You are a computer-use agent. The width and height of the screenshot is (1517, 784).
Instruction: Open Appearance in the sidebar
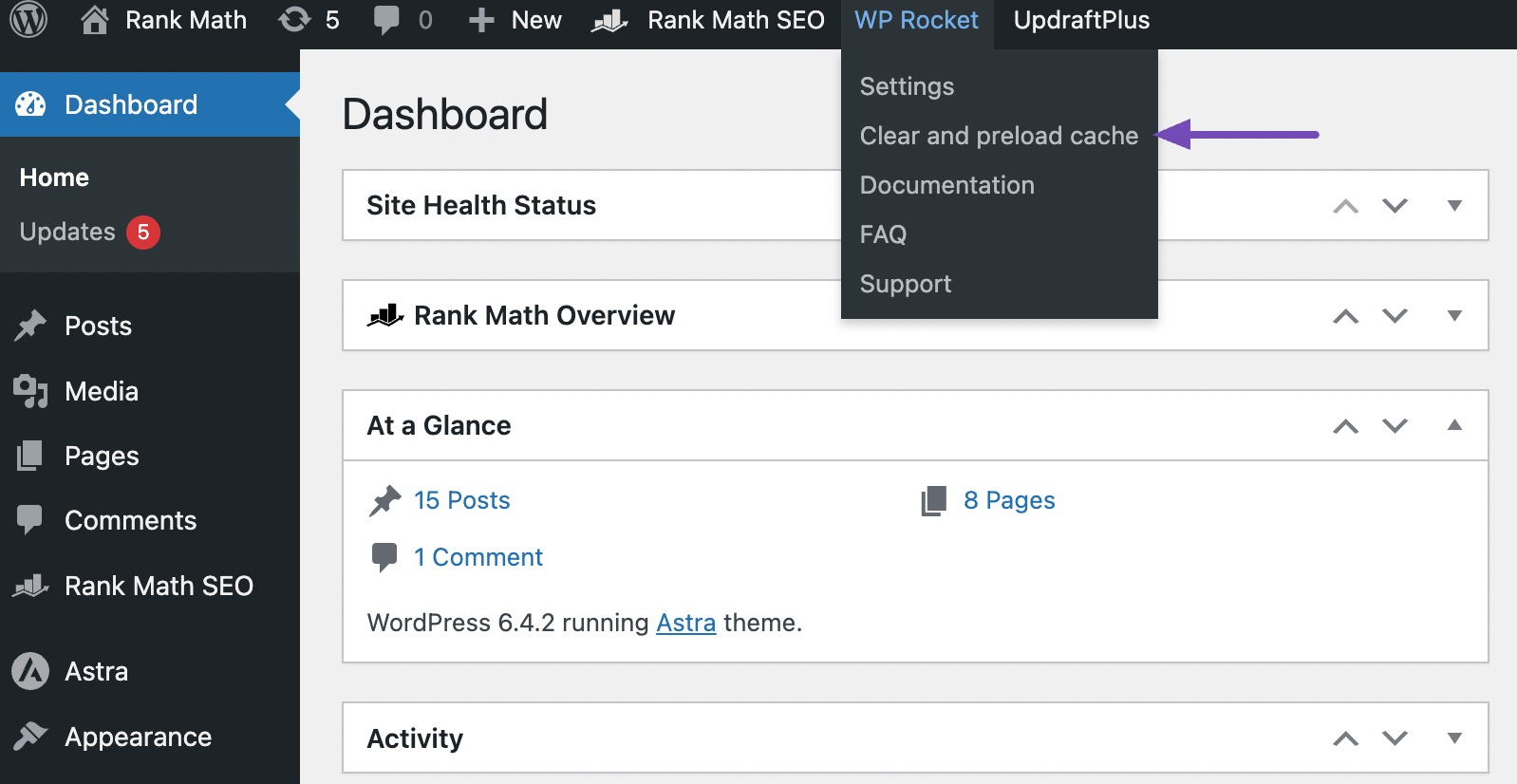pyautogui.click(x=139, y=737)
